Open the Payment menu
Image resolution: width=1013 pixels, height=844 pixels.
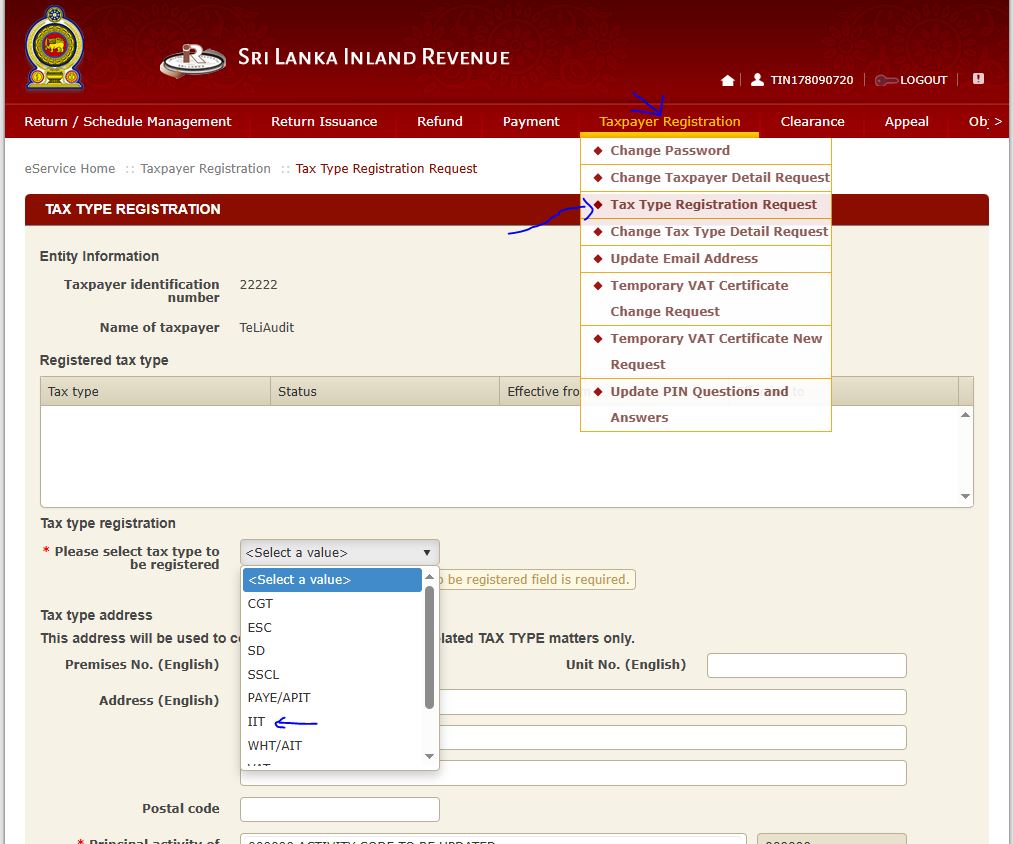[531, 121]
